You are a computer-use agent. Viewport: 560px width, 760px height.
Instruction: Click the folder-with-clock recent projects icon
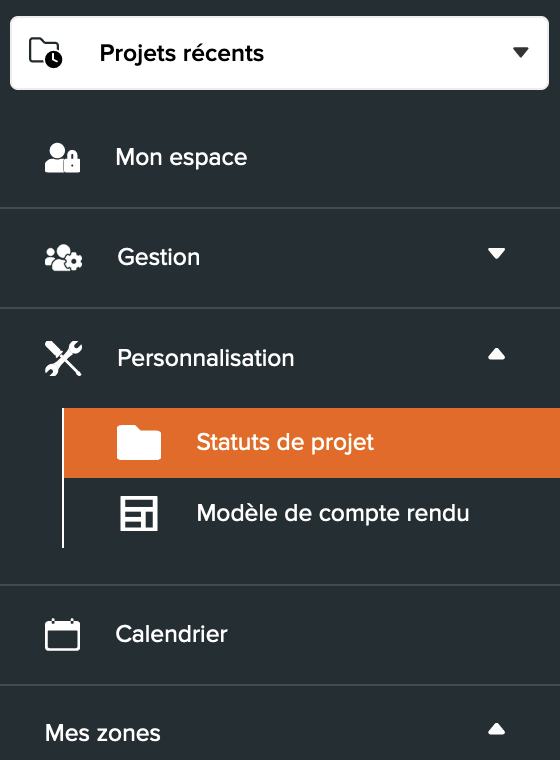46,52
